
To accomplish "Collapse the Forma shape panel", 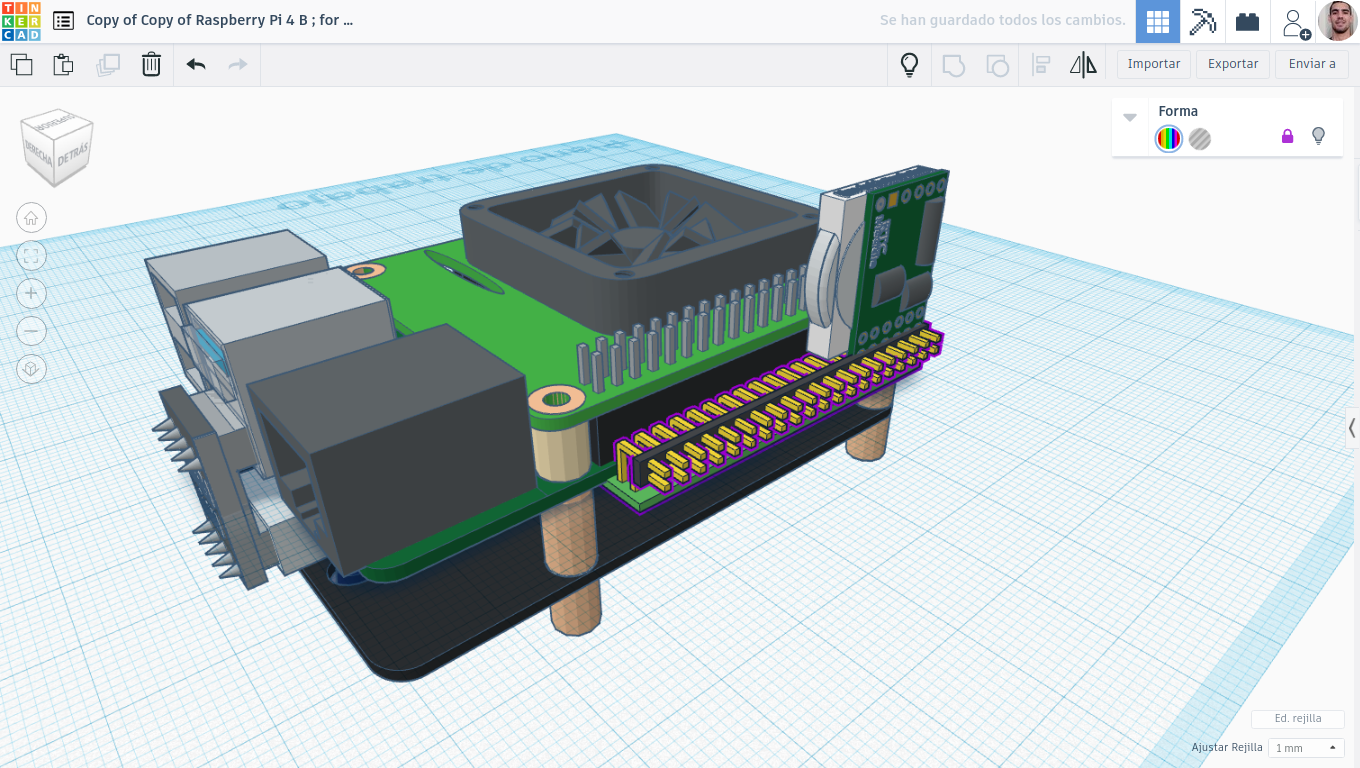I will pos(1130,117).
